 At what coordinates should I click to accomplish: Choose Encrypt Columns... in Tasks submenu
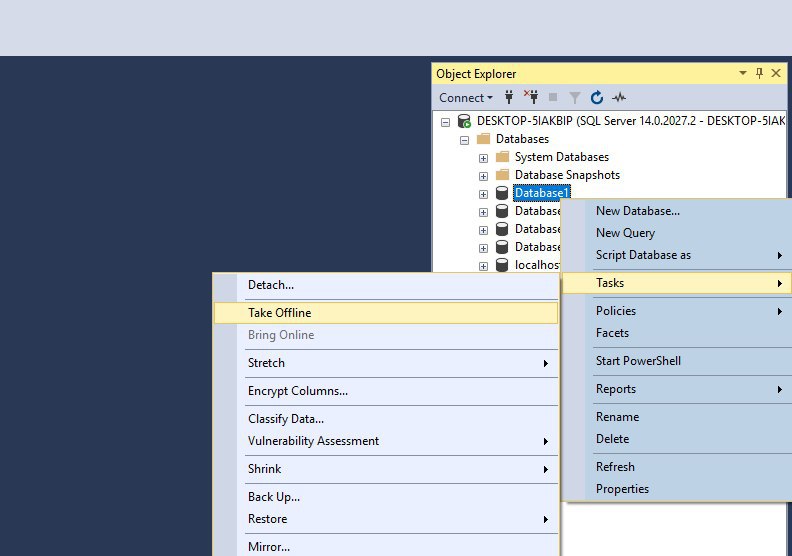point(386,391)
